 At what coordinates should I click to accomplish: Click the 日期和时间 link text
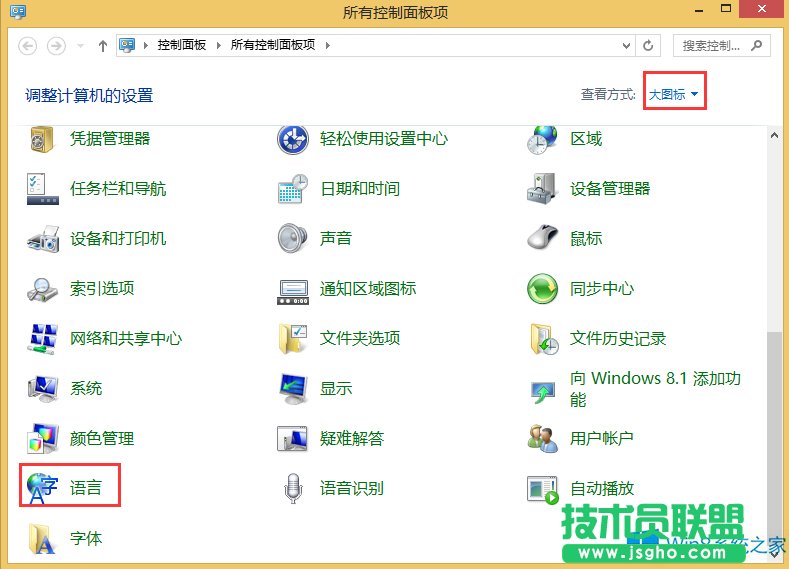coord(360,189)
